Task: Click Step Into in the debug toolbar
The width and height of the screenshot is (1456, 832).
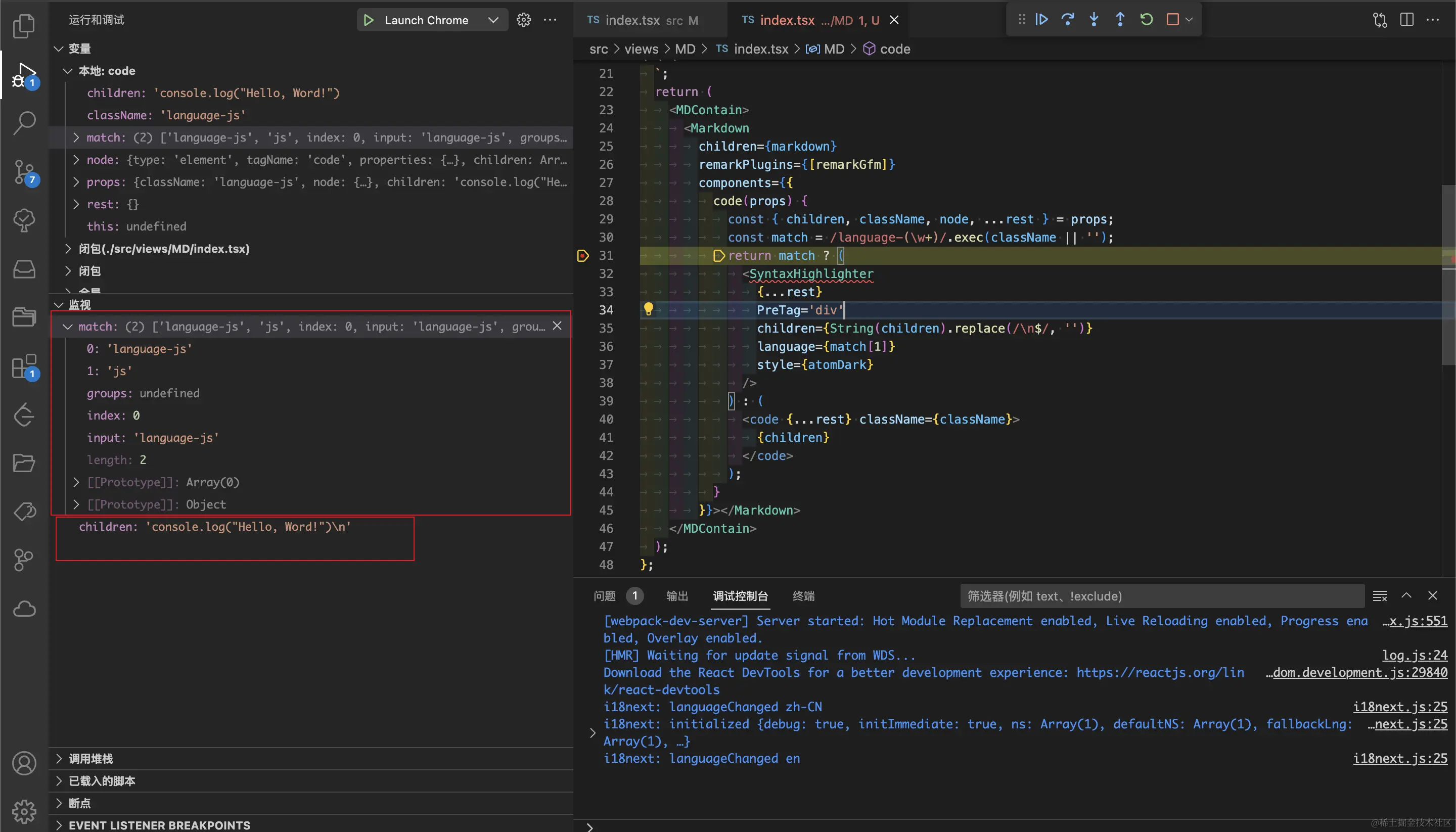Action: [1094, 19]
